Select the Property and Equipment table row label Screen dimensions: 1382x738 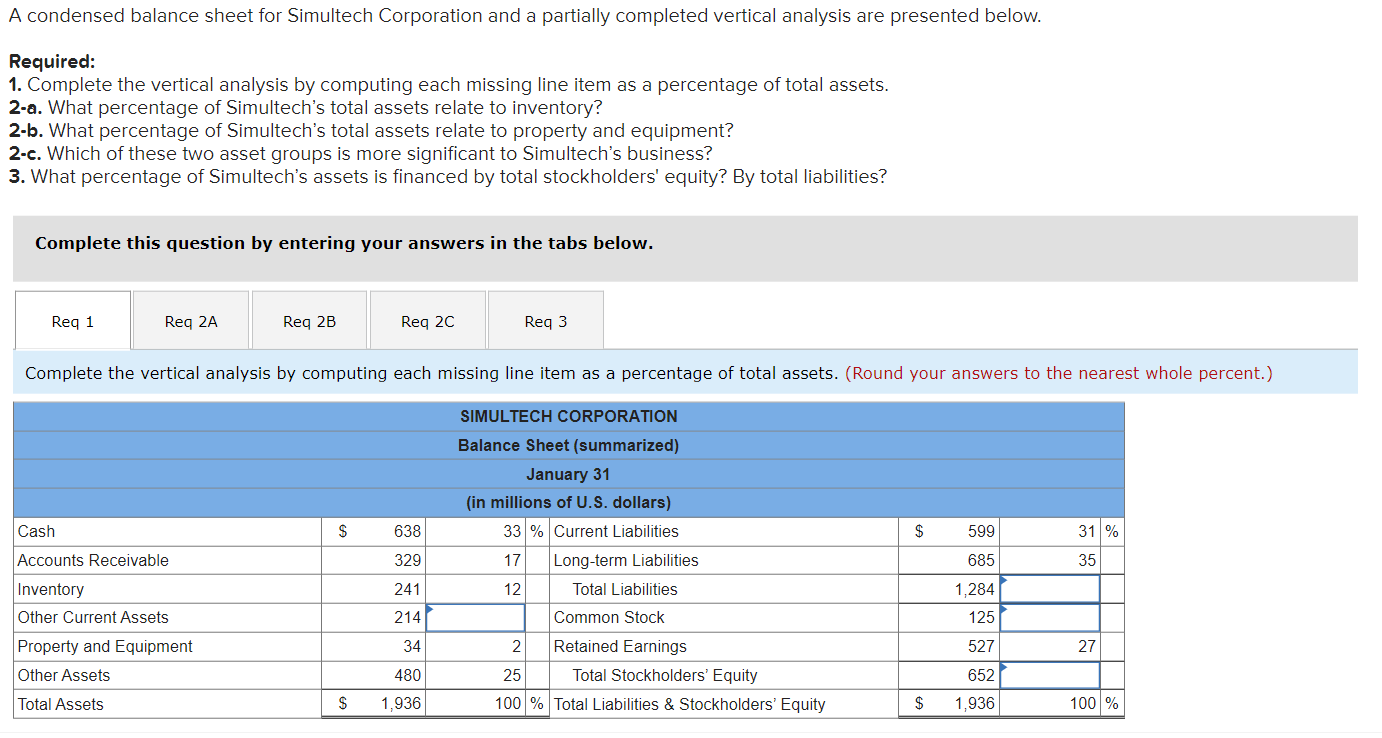click(x=105, y=647)
